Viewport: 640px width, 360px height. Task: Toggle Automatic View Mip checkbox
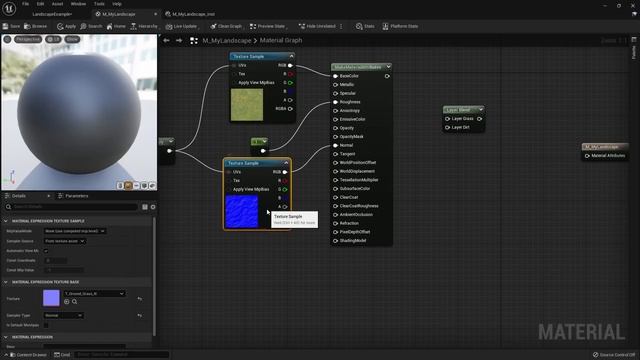[46, 251]
